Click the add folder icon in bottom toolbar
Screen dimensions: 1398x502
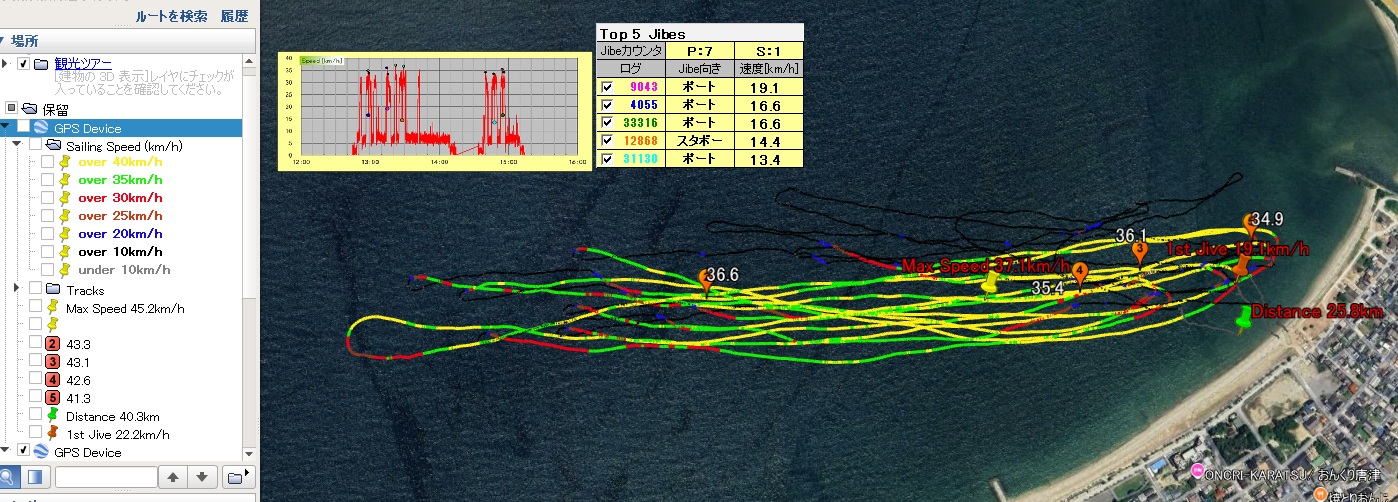236,477
